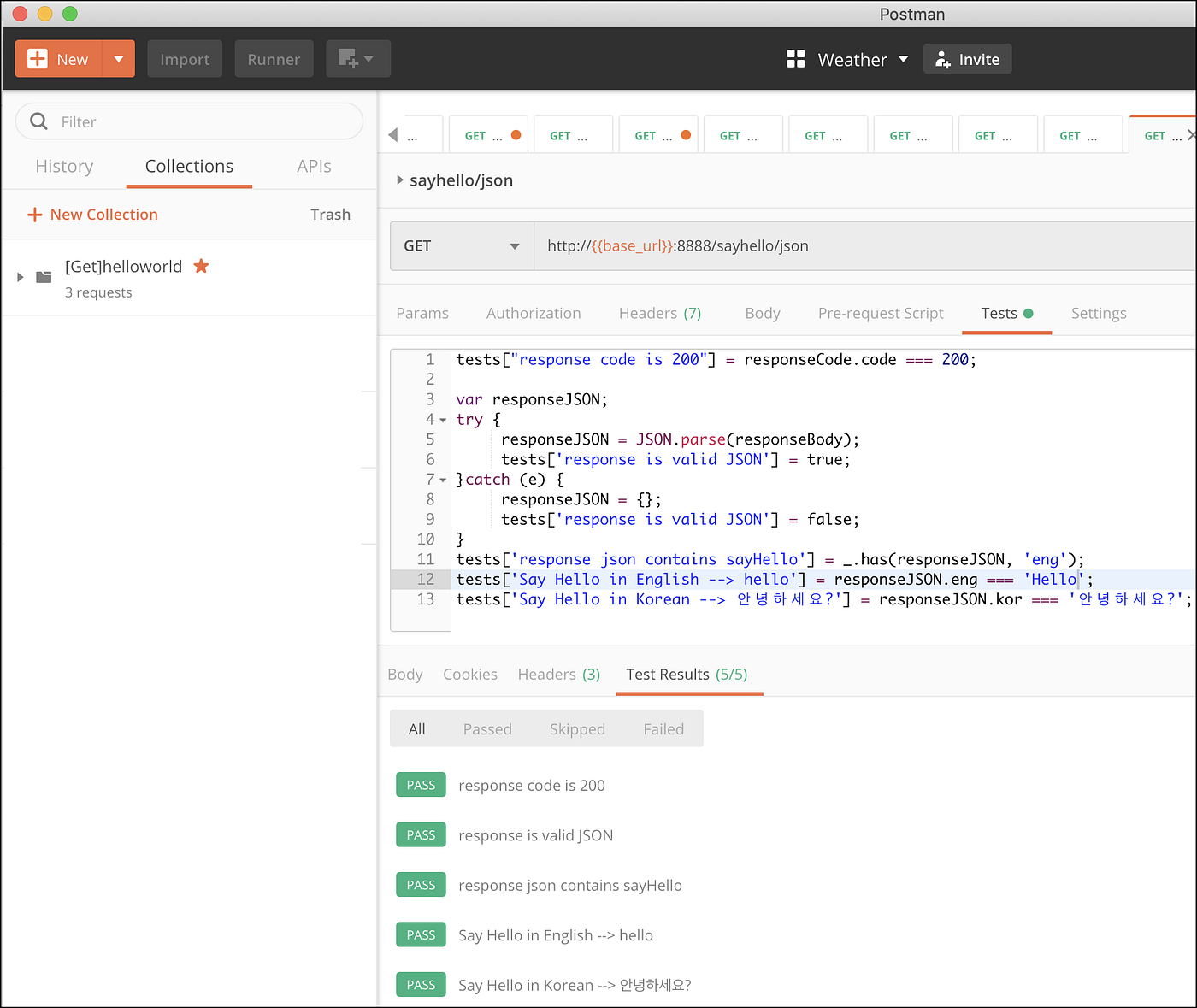Open the Runner
Screen dimensions: 1197x1008
point(274,59)
